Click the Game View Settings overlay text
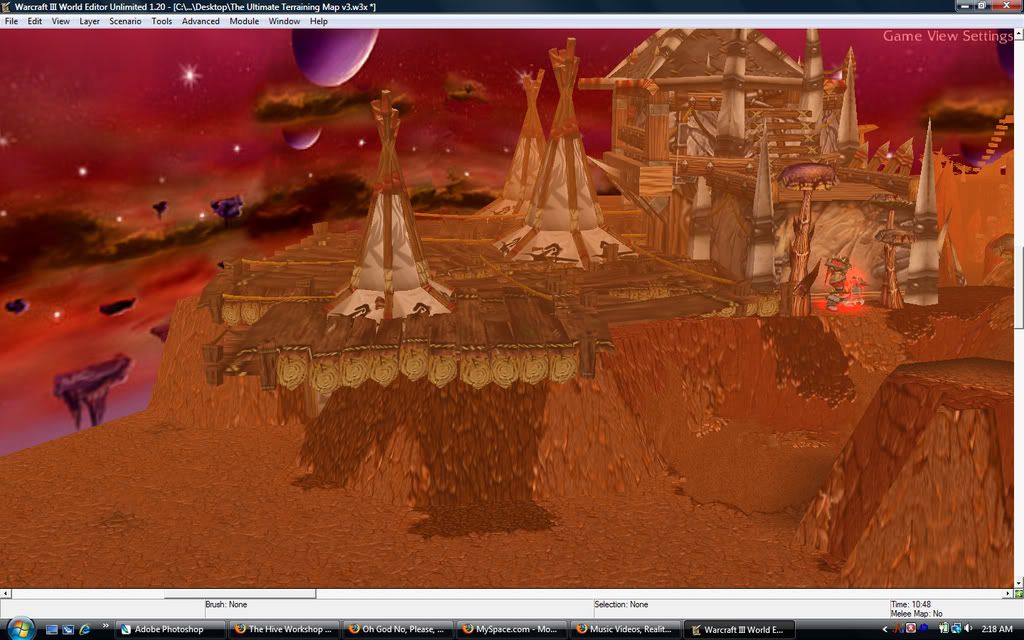The width and height of the screenshot is (1024, 640). point(948,36)
